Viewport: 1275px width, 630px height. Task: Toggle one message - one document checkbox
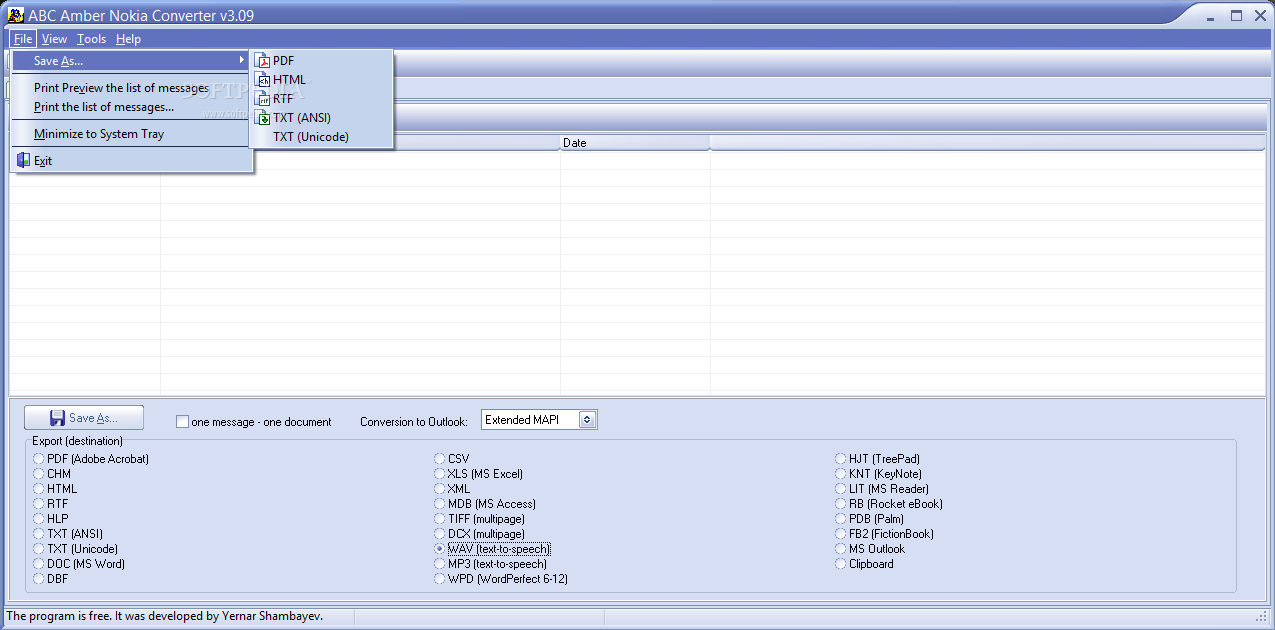tap(182, 422)
